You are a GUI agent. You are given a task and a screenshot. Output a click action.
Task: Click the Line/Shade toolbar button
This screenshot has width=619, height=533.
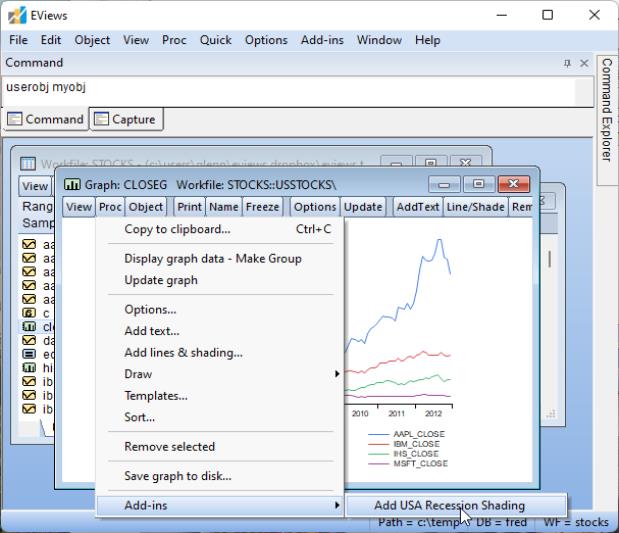coord(475,207)
